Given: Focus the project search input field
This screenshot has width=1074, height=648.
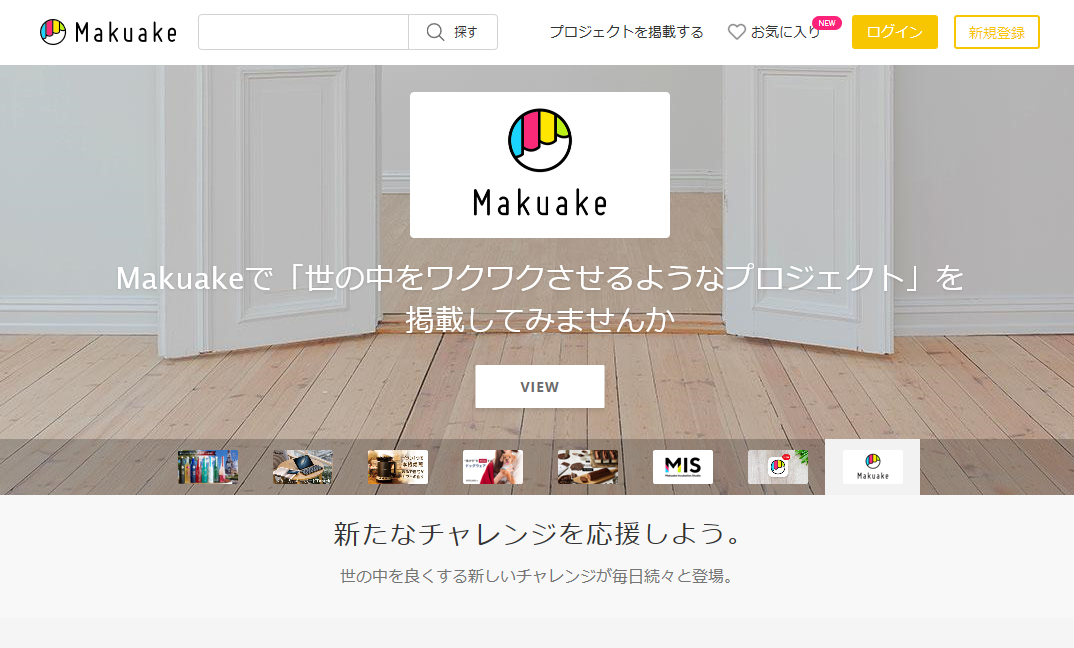Looking at the screenshot, I should (x=303, y=32).
